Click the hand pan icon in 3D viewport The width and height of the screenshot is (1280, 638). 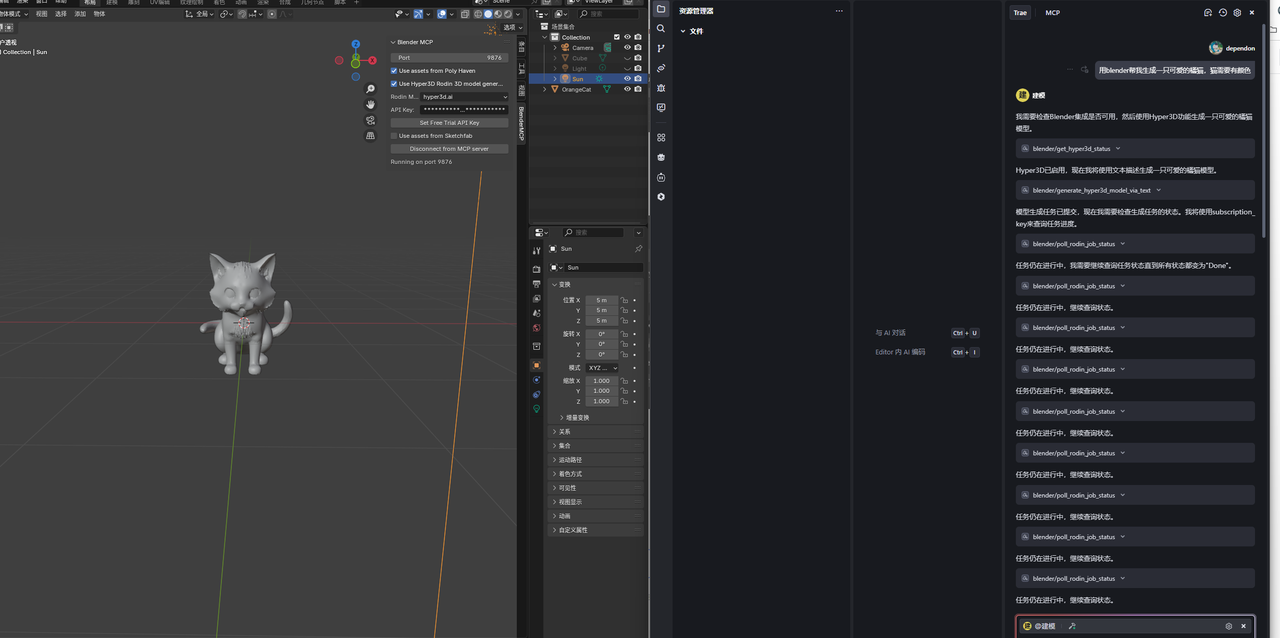[x=370, y=106]
